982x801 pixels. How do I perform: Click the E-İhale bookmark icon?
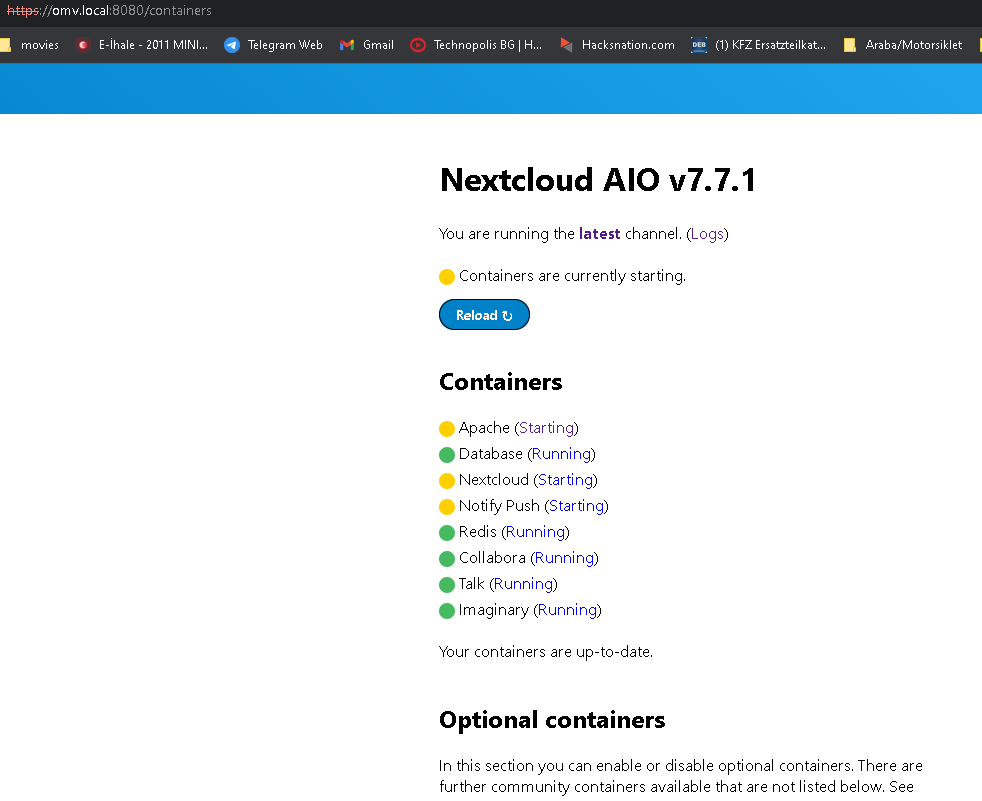click(x=82, y=45)
